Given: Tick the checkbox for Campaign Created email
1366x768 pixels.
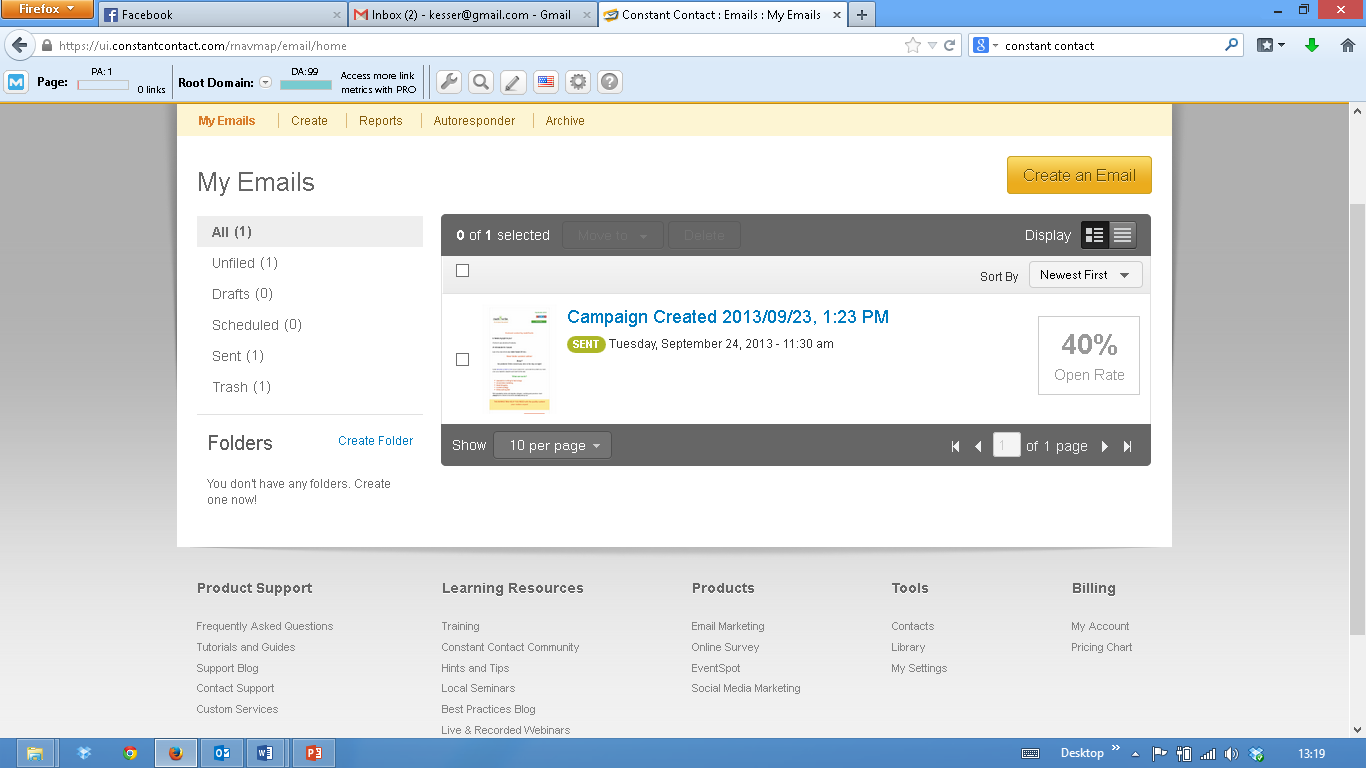Looking at the screenshot, I should point(462,359).
